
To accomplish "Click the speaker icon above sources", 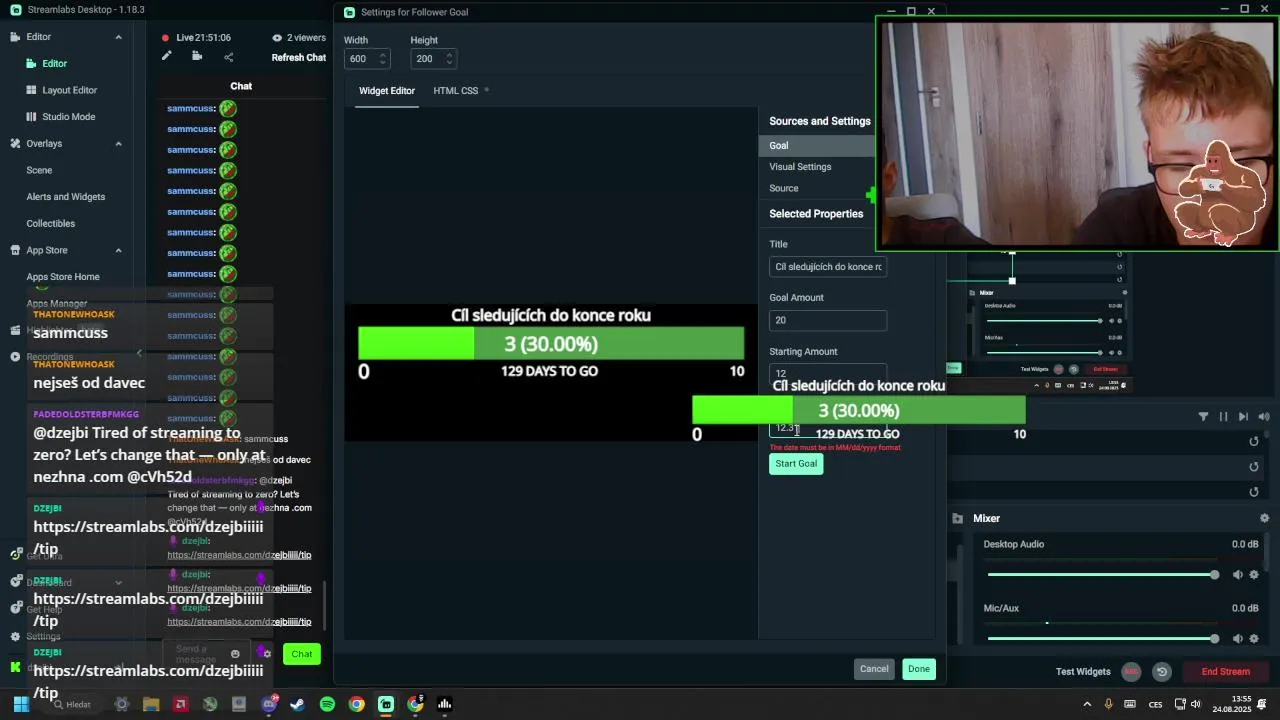I will click(1264, 417).
